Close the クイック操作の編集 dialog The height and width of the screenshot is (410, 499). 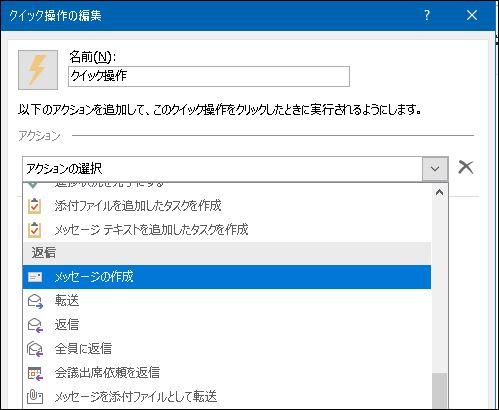[x=472, y=15]
